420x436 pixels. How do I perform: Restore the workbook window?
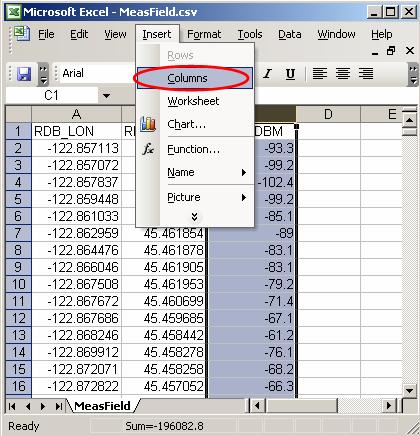(391, 51)
